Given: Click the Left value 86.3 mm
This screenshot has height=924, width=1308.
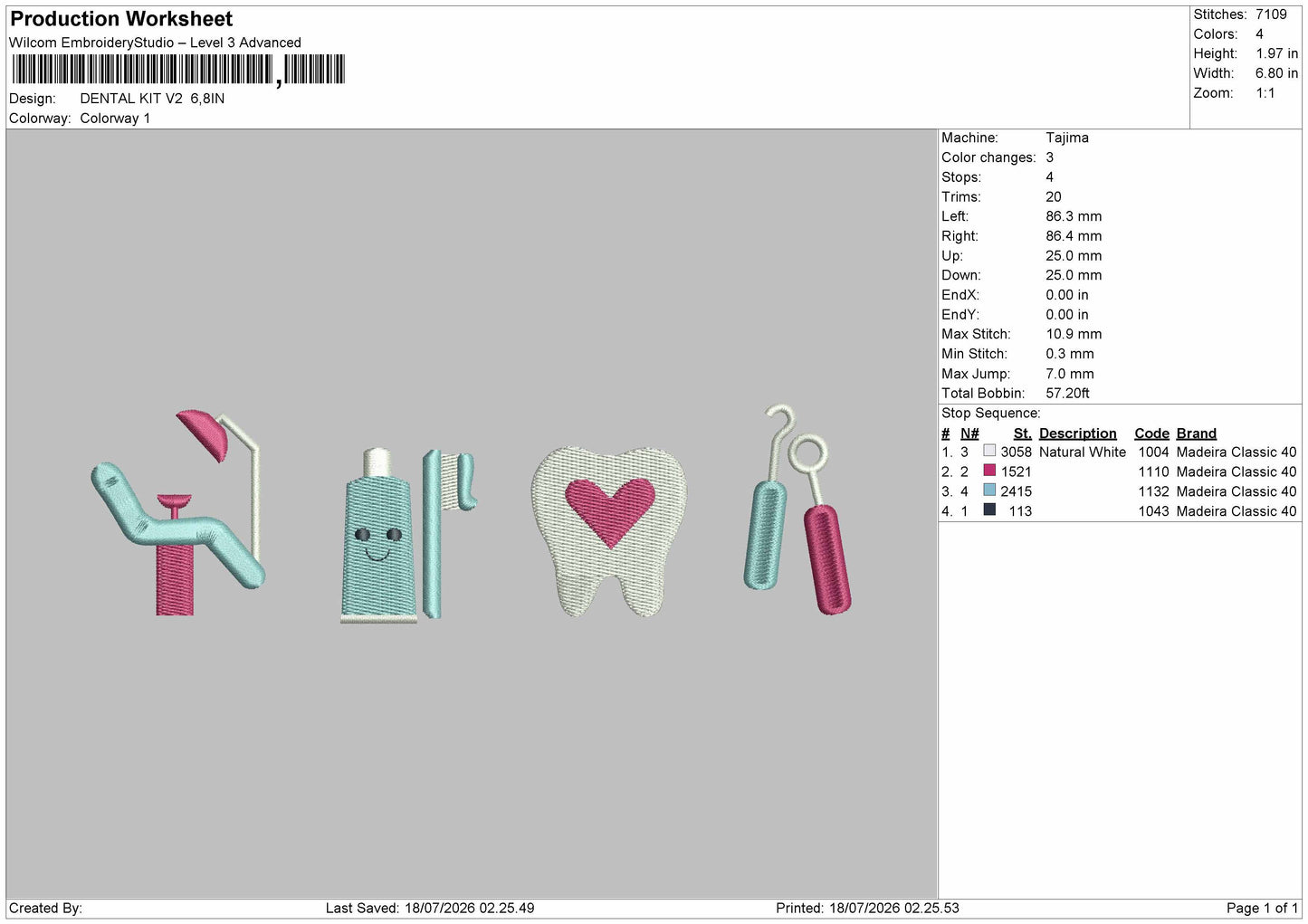Looking at the screenshot, I should 1074,216.
